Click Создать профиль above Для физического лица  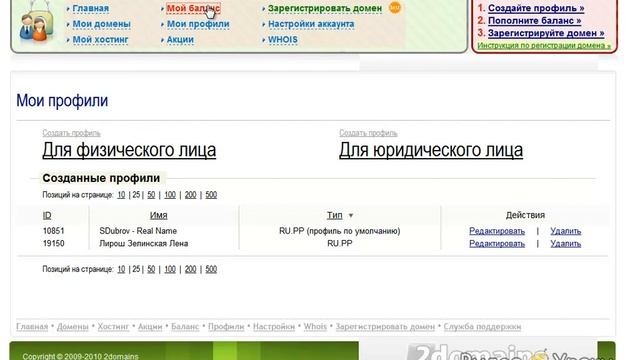71,133
